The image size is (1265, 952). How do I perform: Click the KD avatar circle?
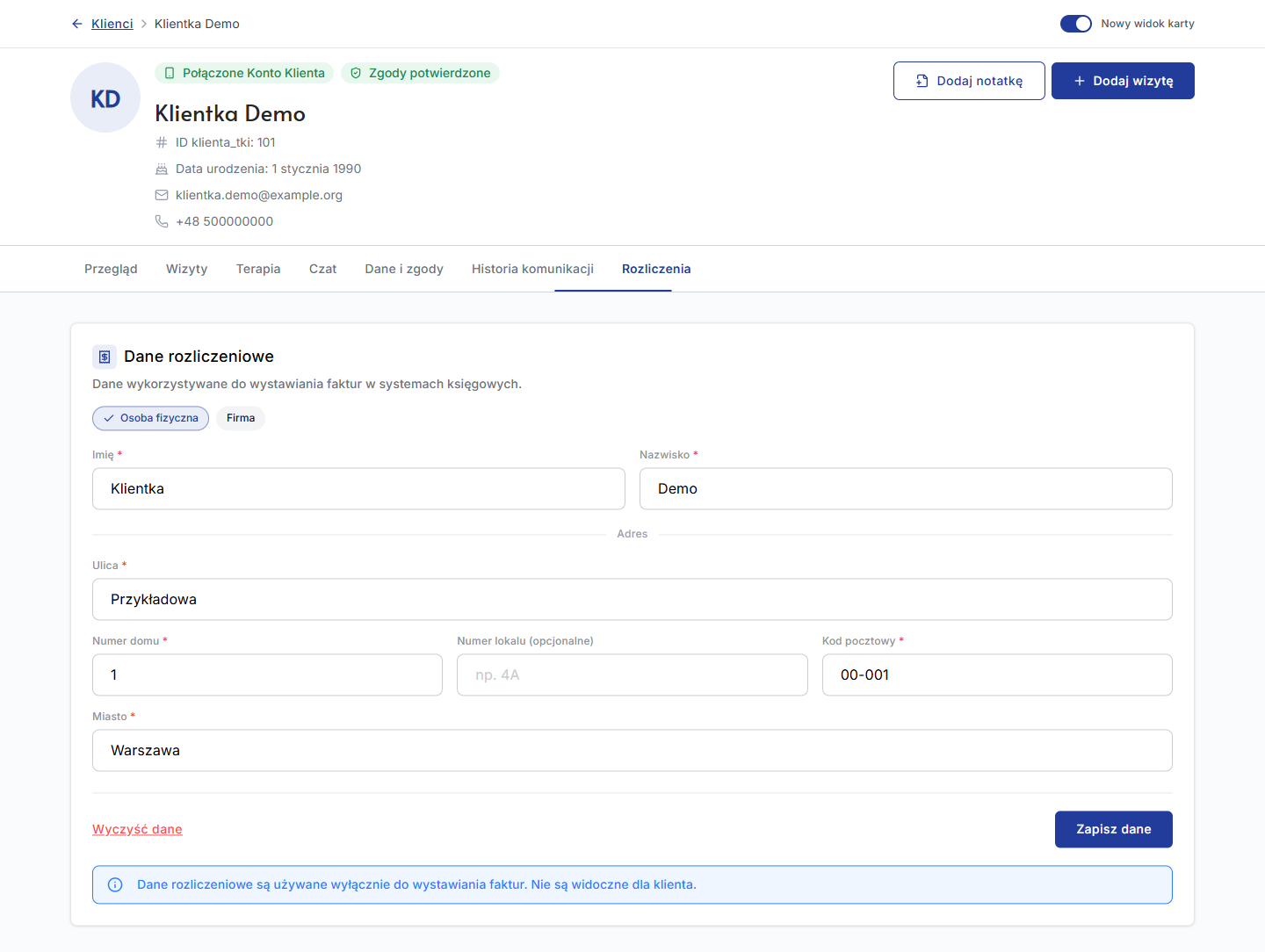105,97
